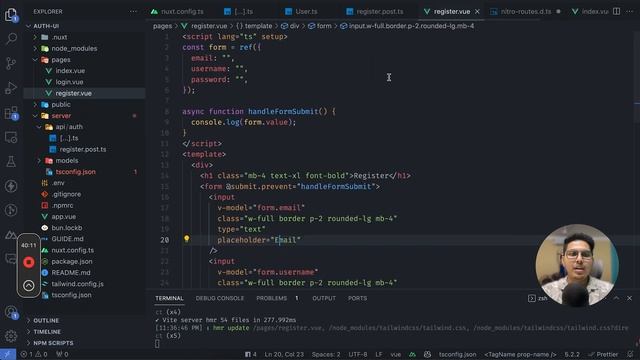Switch to index.vue editor tab
The image size is (640, 360).
pyautogui.click(x=590, y=11)
